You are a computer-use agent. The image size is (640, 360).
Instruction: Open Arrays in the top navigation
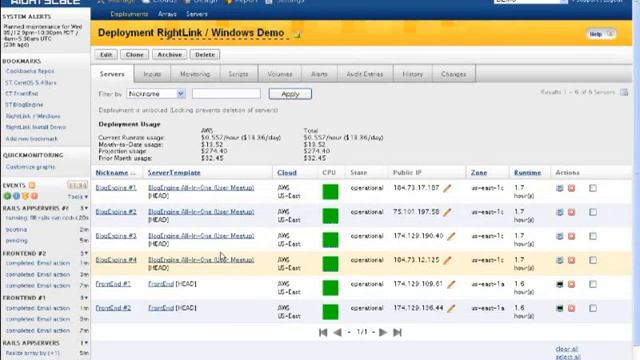pyautogui.click(x=167, y=14)
